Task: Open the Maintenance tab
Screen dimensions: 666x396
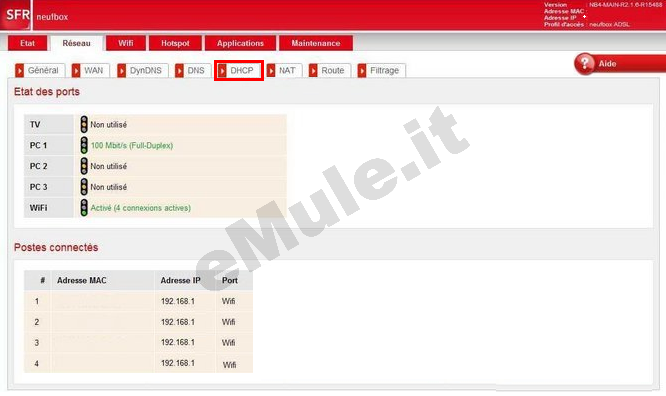Action: pos(316,43)
